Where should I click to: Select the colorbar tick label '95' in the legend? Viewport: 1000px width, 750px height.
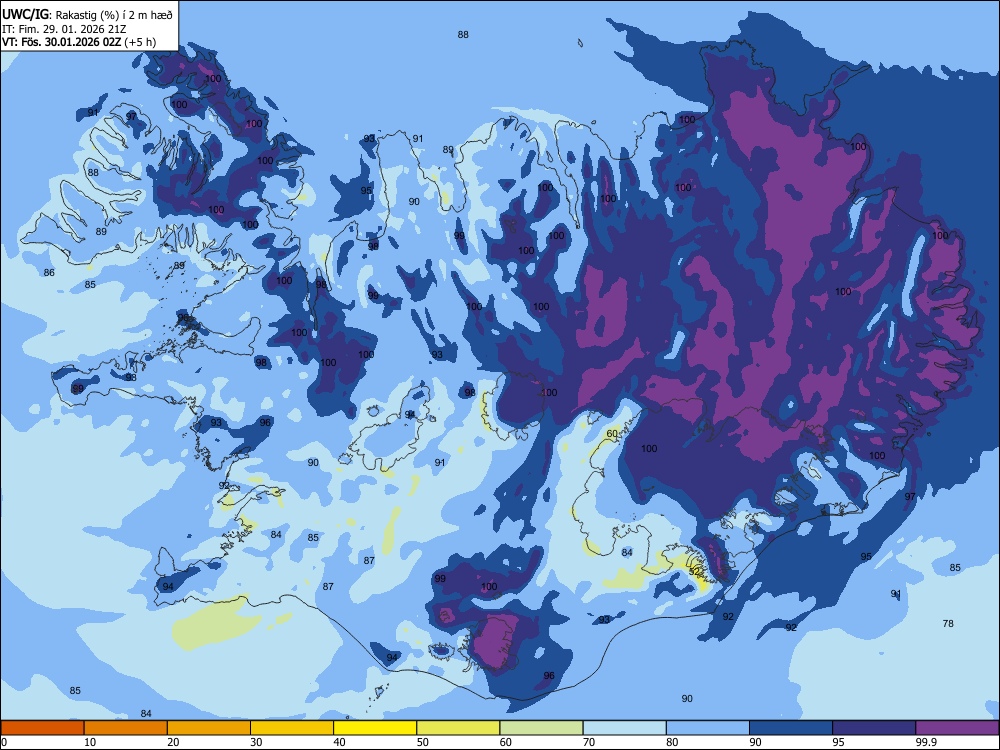839,742
